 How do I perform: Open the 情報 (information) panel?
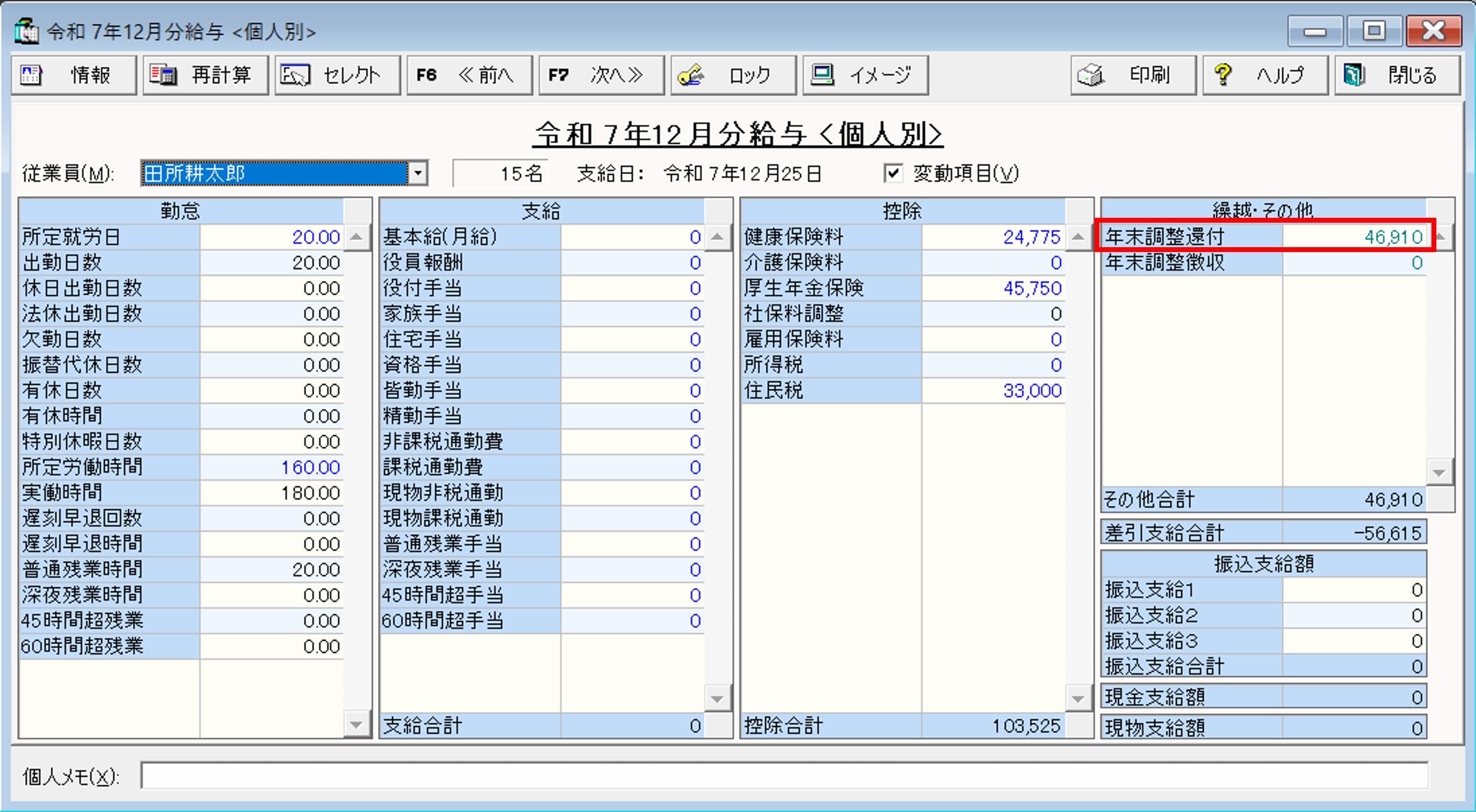[73, 74]
